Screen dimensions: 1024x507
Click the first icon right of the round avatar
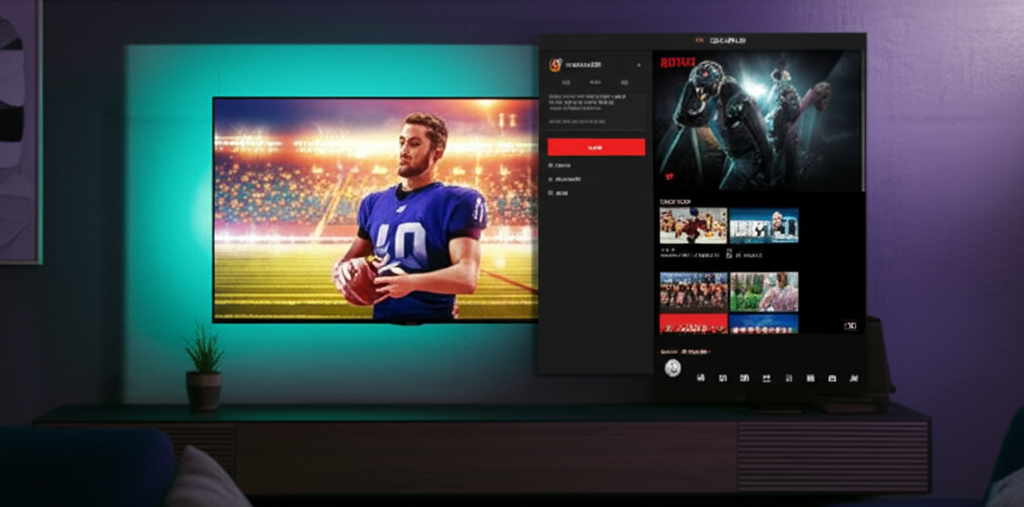701,378
